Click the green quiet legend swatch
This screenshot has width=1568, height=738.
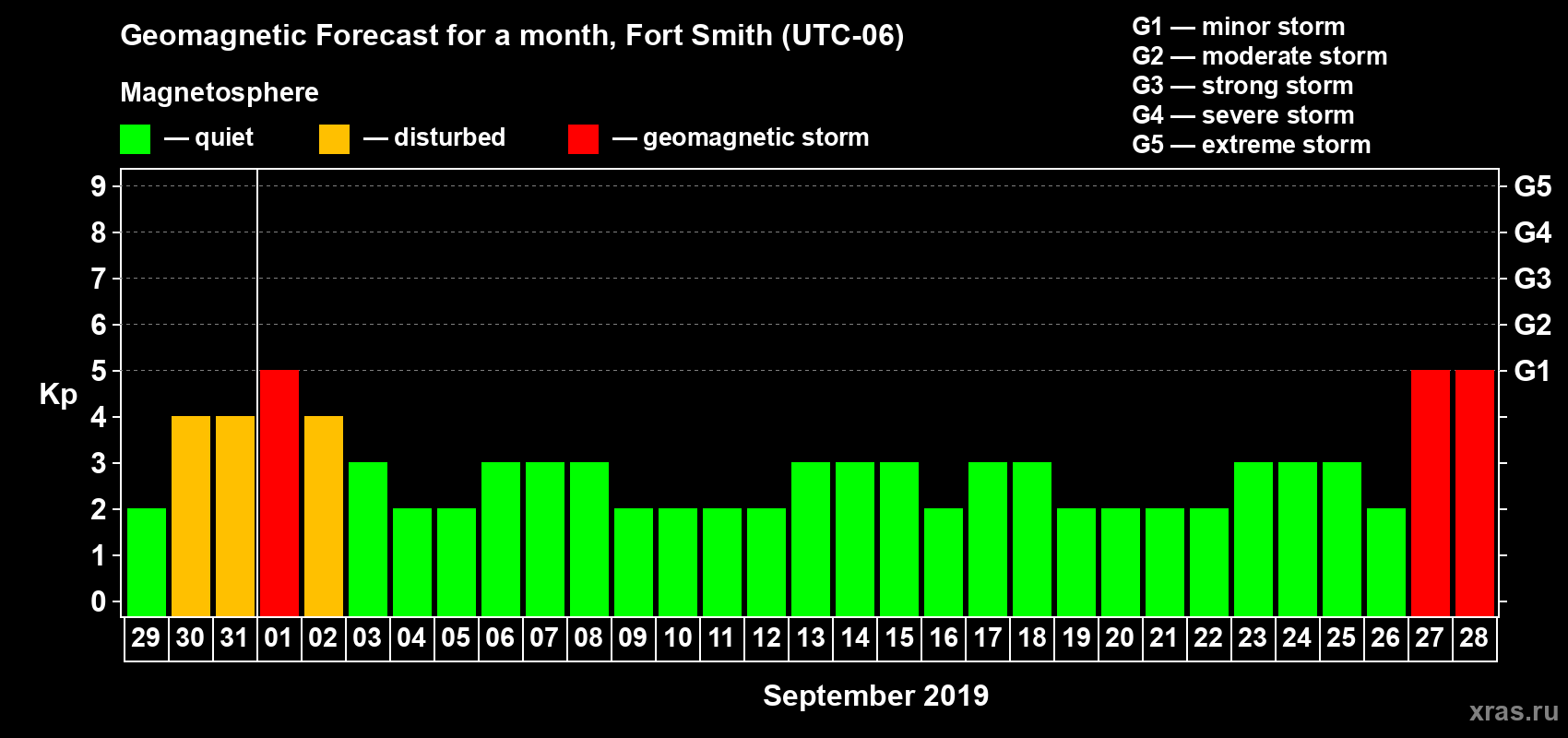pyautogui.click(x=135, y=139)
